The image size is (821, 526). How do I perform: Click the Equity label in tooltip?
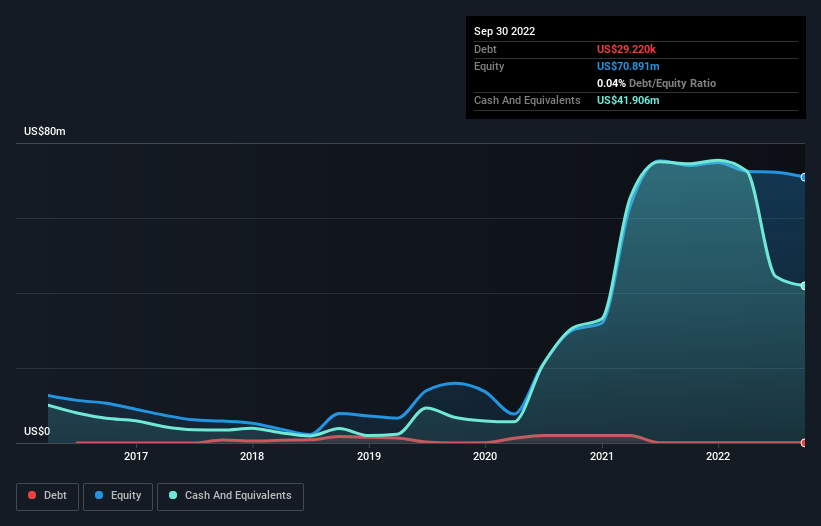[489, 66]
